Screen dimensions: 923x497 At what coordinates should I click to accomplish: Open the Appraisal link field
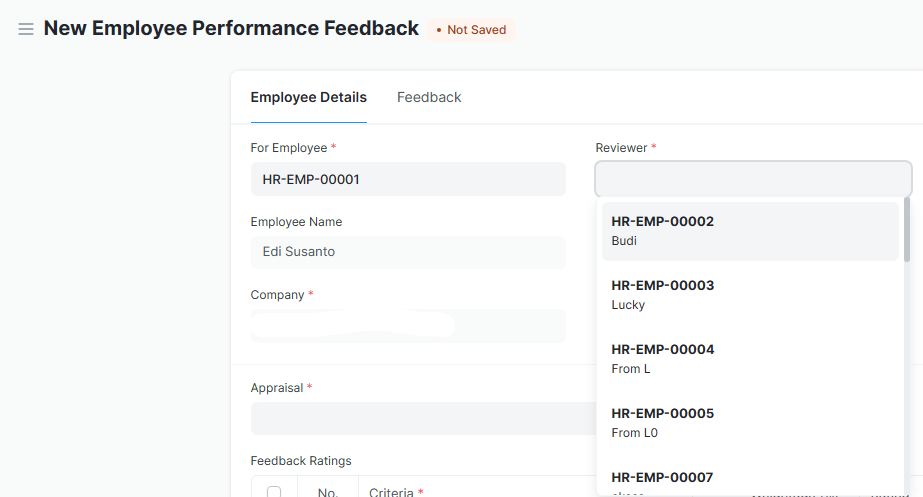pos(420,418)
